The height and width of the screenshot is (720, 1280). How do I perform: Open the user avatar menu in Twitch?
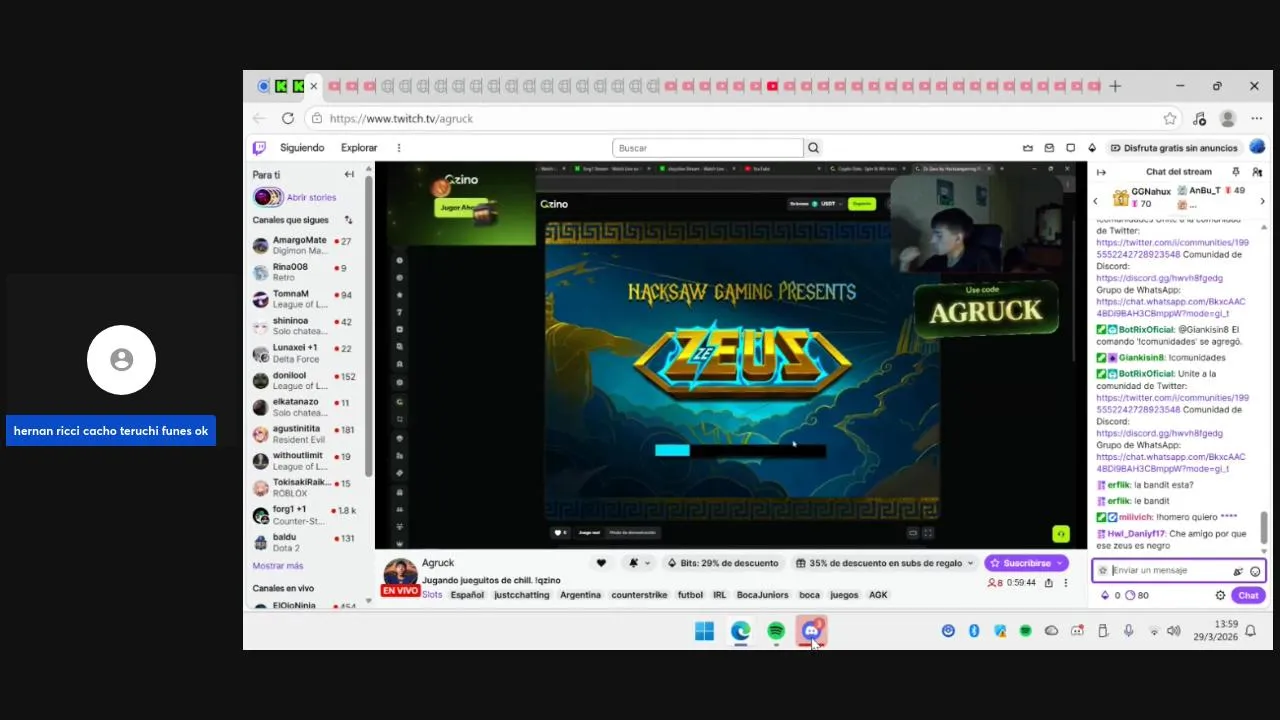point(1257,147)
